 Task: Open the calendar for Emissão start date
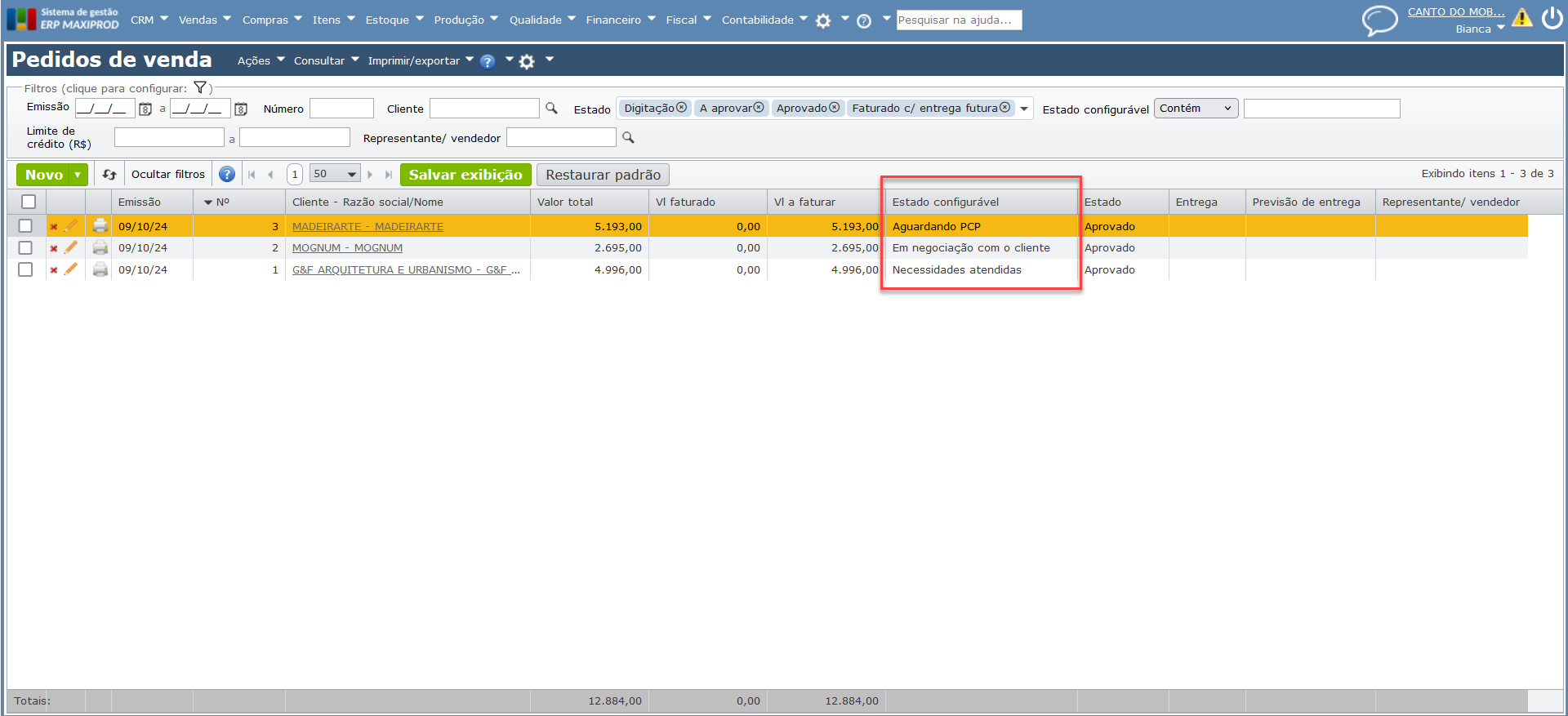pyautogui.click(x=145, y=109)
